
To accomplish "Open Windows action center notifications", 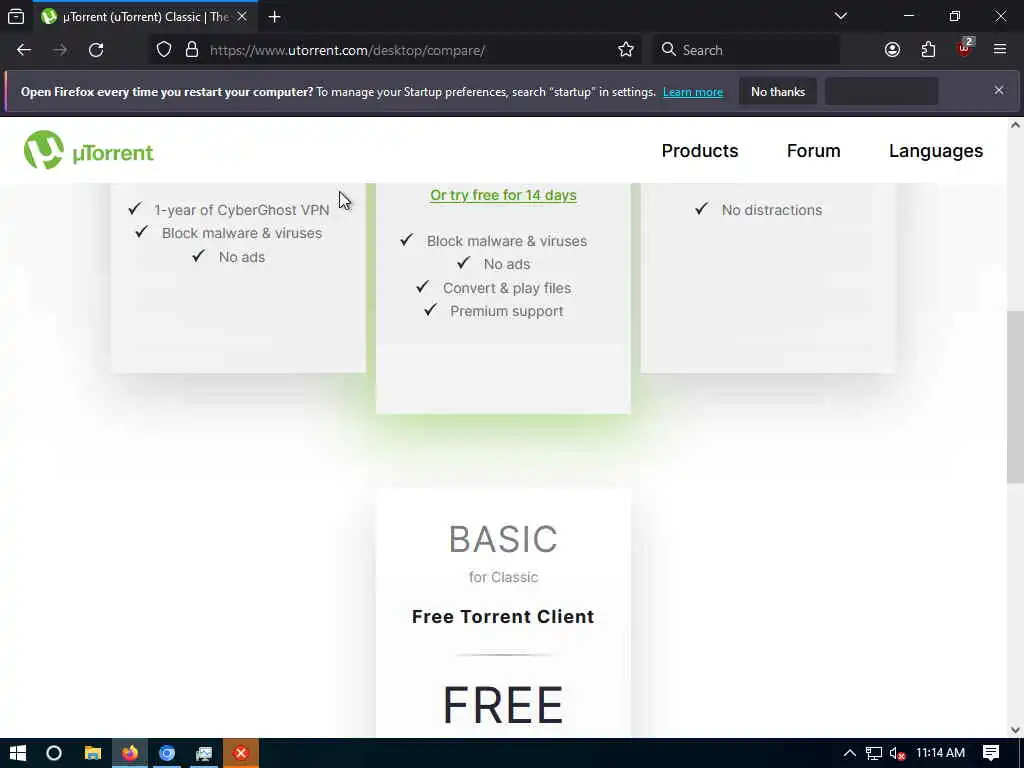I will [x=991, y=753].
